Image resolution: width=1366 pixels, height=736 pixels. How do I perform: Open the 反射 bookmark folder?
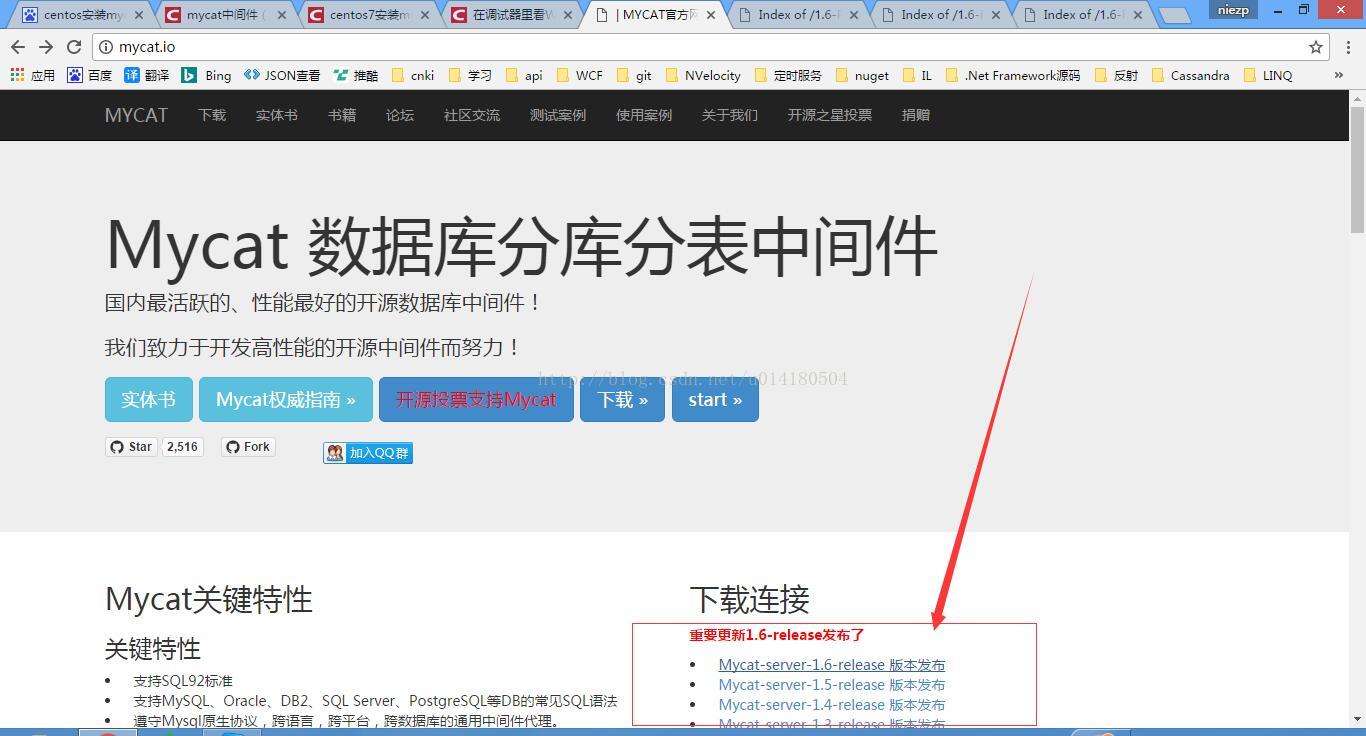click(x=1117, y=75)
